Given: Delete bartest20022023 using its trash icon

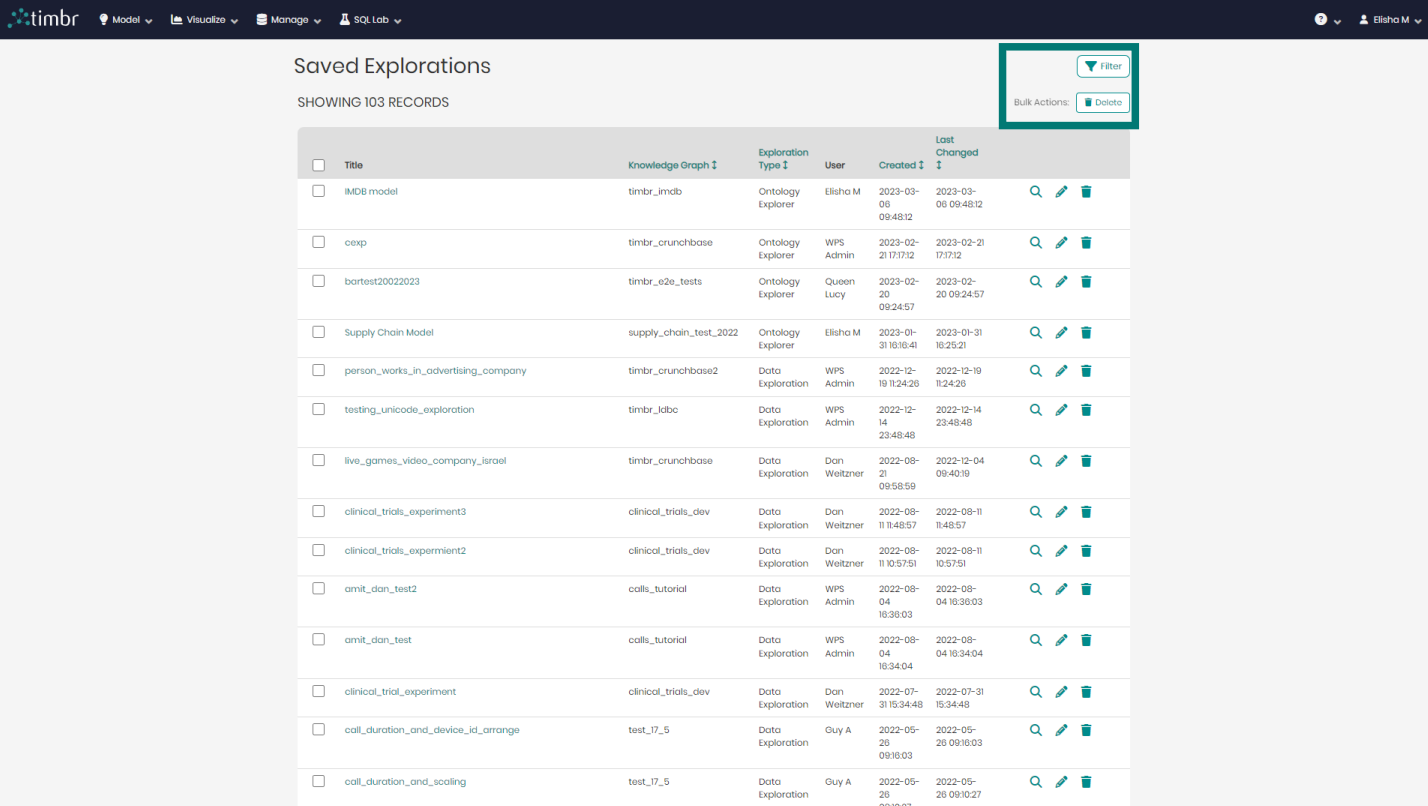Looking at the screenshot, I should 1086,281.
